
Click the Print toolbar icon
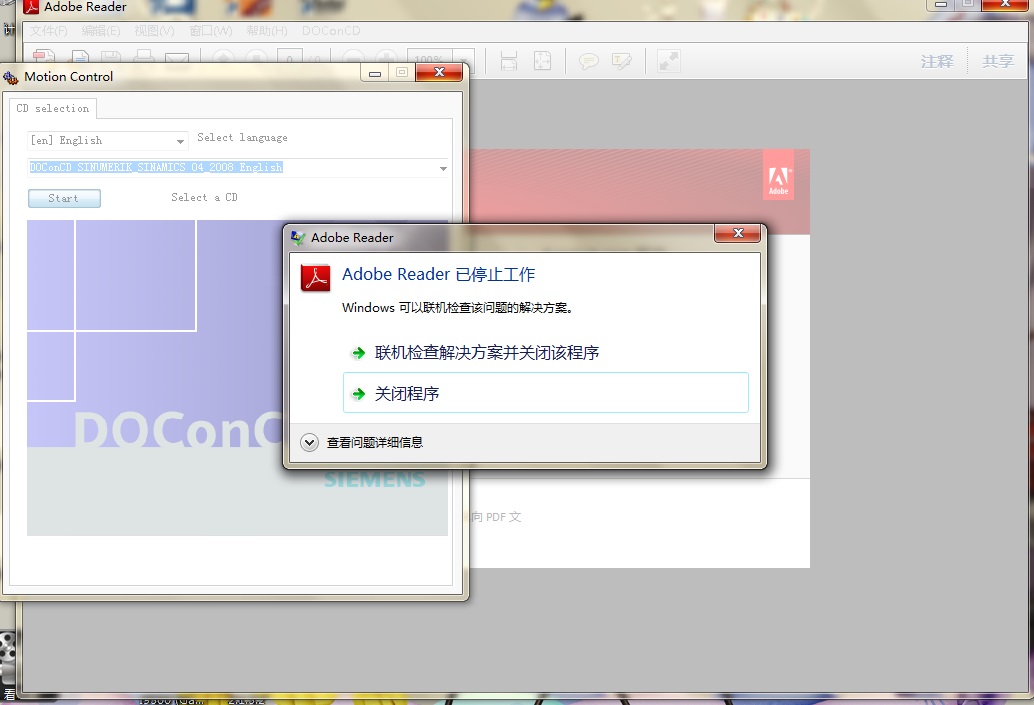point(143,58)
